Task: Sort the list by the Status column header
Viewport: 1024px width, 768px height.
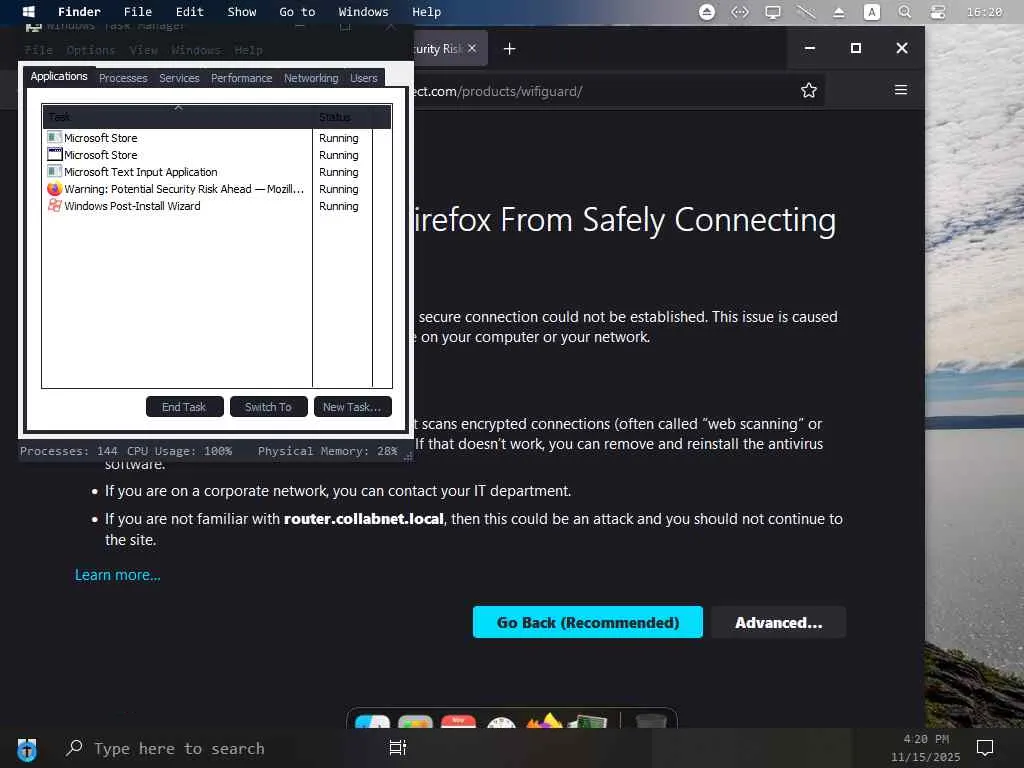Action: (342, 117)
